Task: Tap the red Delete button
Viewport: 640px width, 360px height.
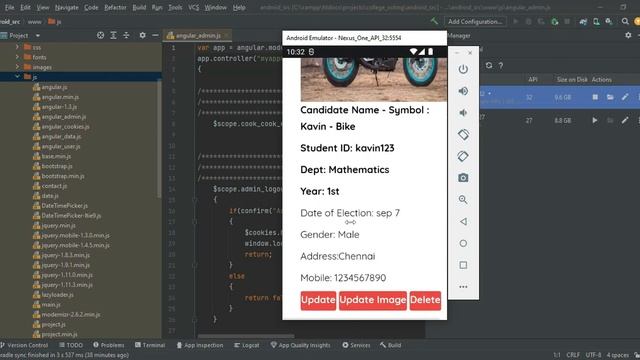Action: tap(425, 300)
